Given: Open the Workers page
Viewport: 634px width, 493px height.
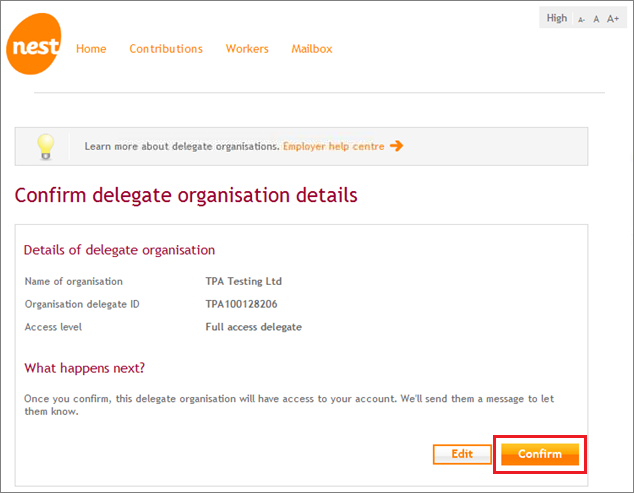Looking at the screenshot, I should [247, 49].
